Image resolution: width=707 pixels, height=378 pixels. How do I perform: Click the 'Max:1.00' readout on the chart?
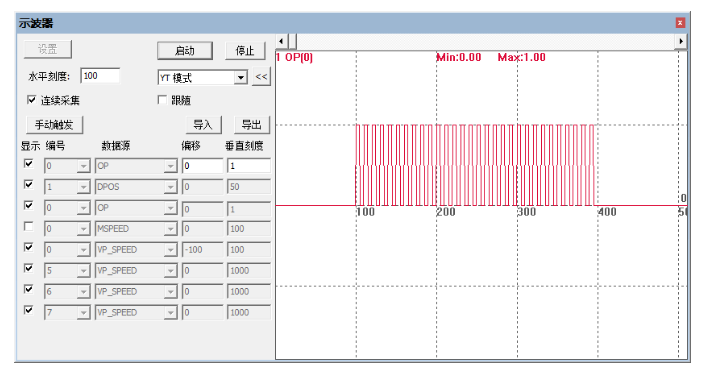coord(522,57)
